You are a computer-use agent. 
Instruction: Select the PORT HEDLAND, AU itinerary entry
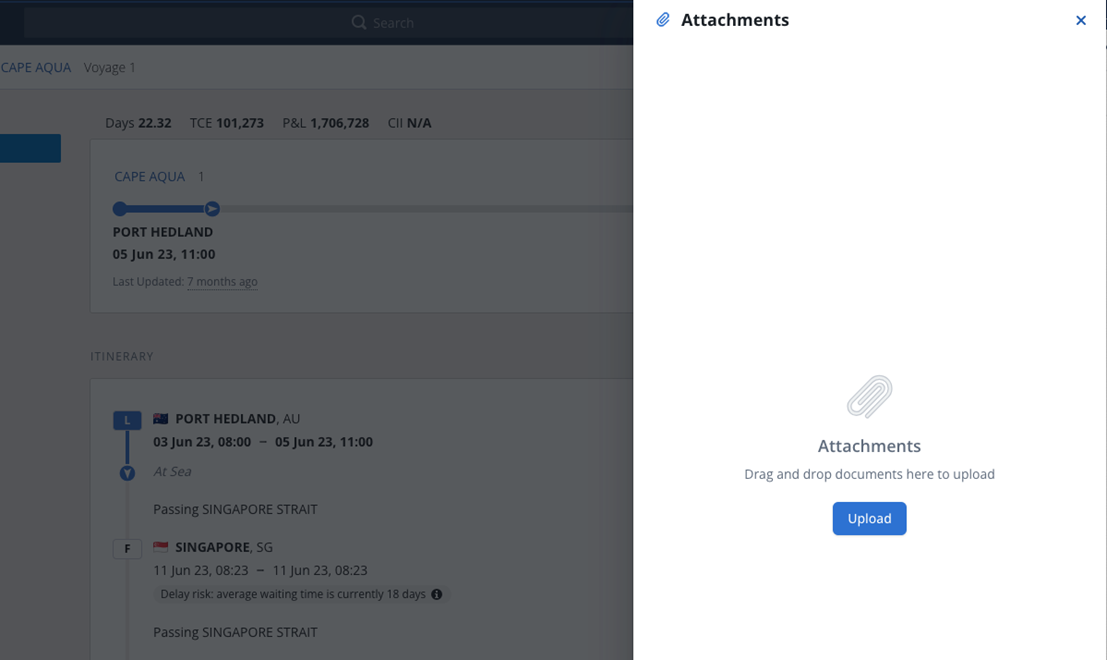tap(230, 417)
